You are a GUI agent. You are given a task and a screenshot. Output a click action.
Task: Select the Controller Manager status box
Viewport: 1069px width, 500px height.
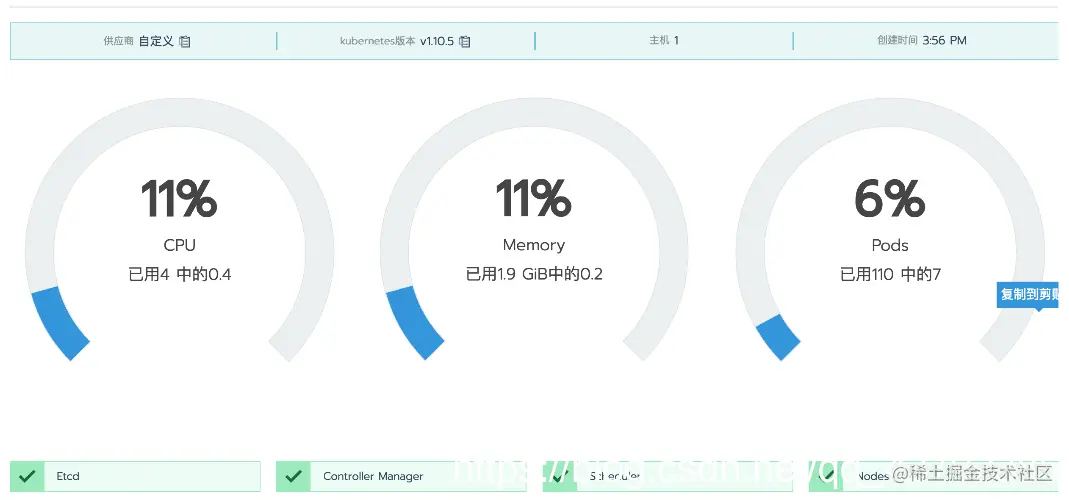click(401, 476)
